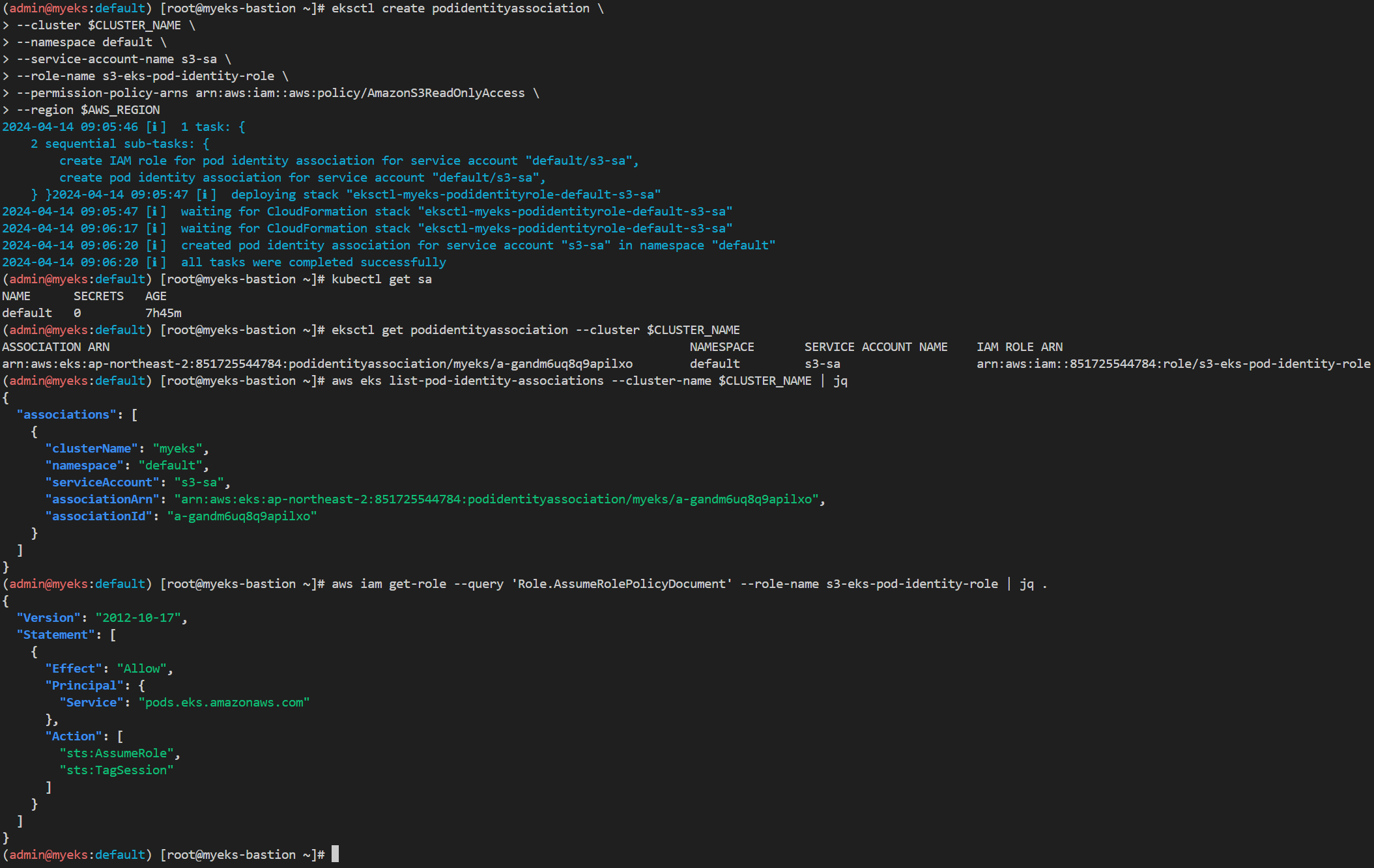1374x868 pixels.
Task: Click 'all tasks were completed successfully' message
Action: (x=313, y=262)
